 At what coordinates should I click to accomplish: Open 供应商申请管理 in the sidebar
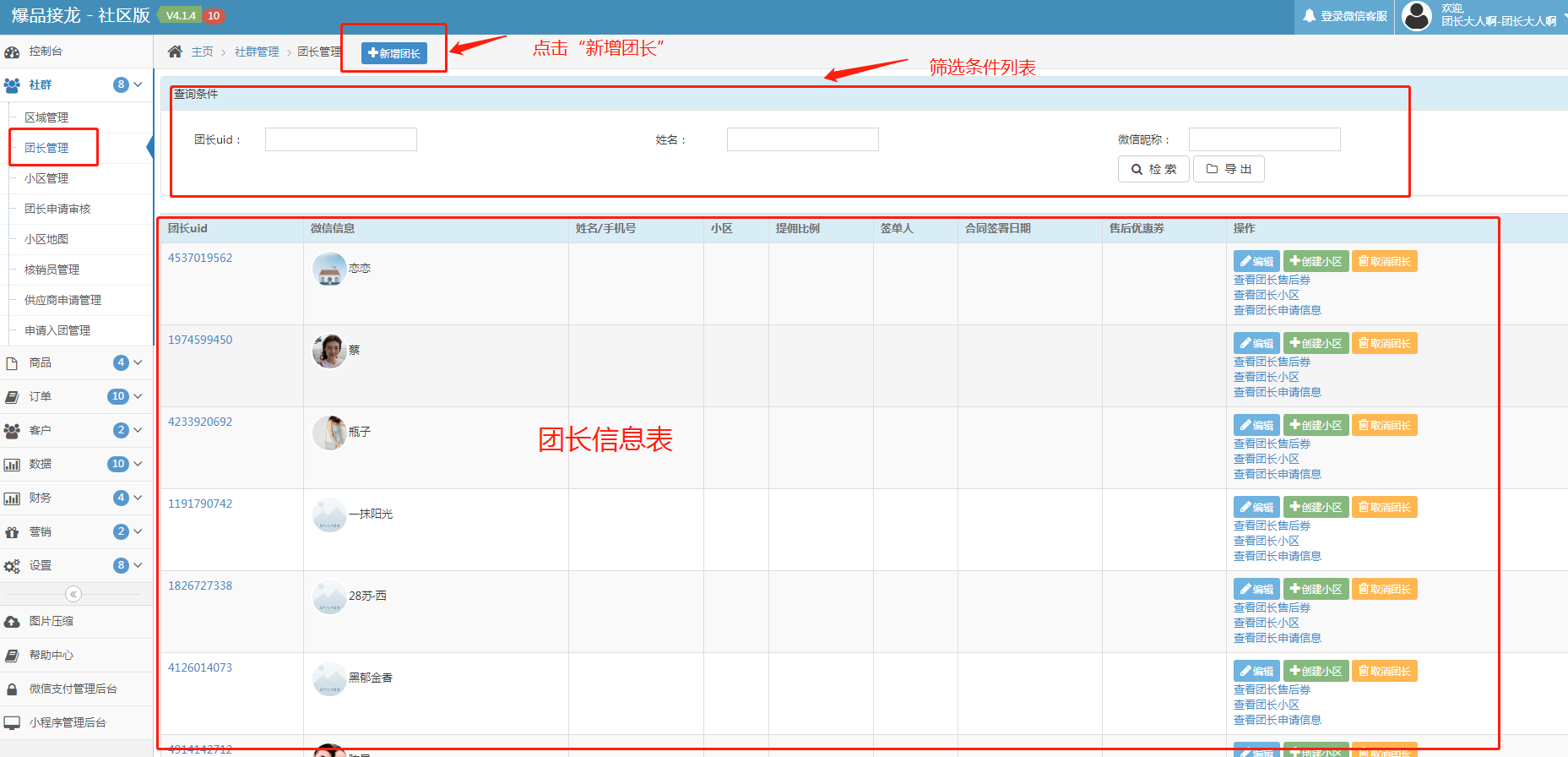pos(62,300)
